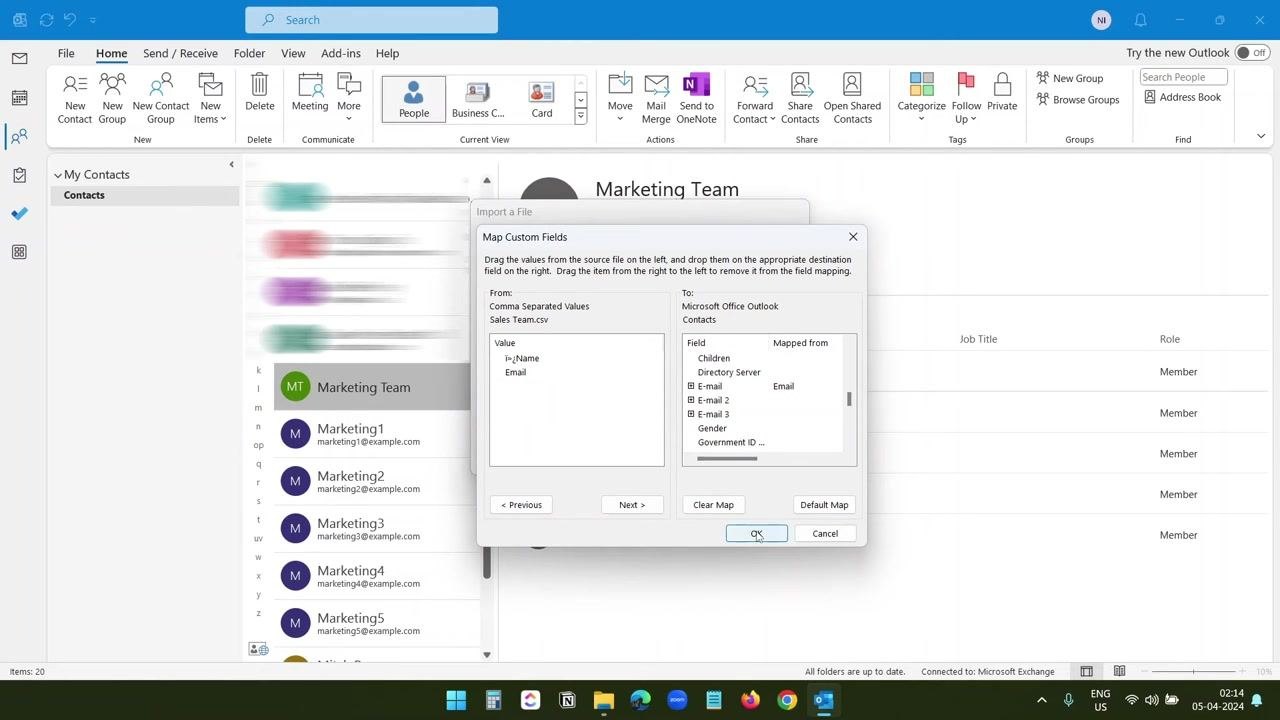Click the top Search box
This screenshot has width=1280, height=720.
point(371,20)
